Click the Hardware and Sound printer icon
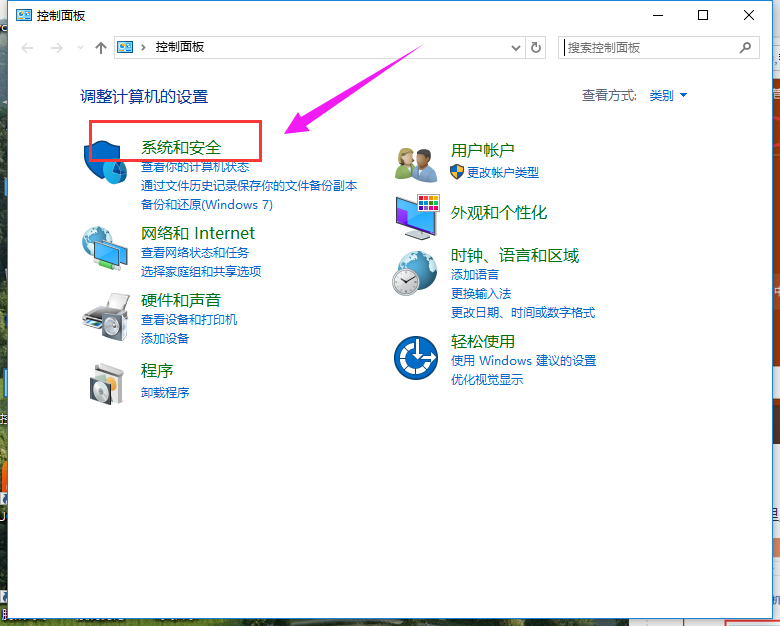 pyautogui.click(x=105, y=316)
